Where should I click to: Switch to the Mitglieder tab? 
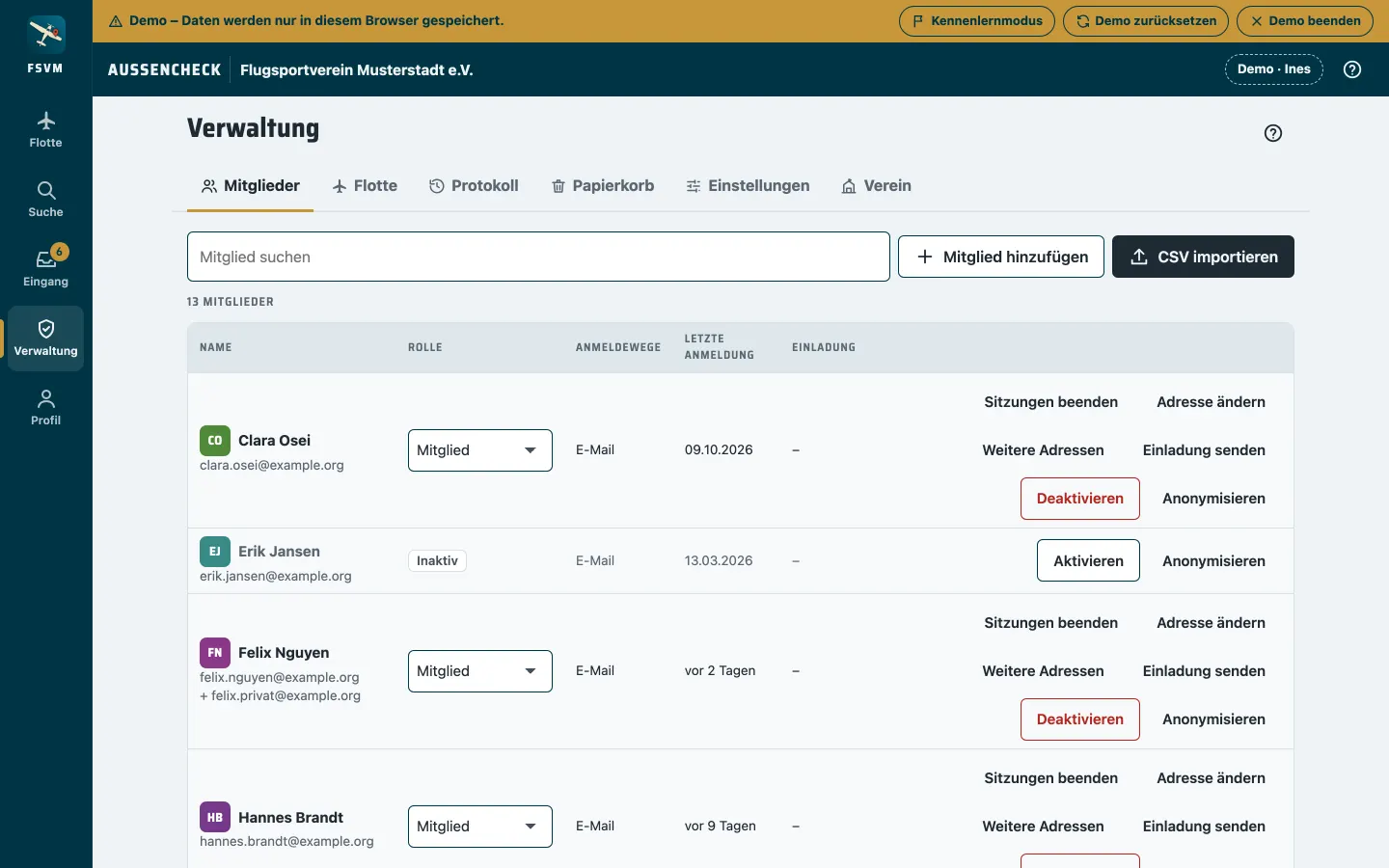251,186
